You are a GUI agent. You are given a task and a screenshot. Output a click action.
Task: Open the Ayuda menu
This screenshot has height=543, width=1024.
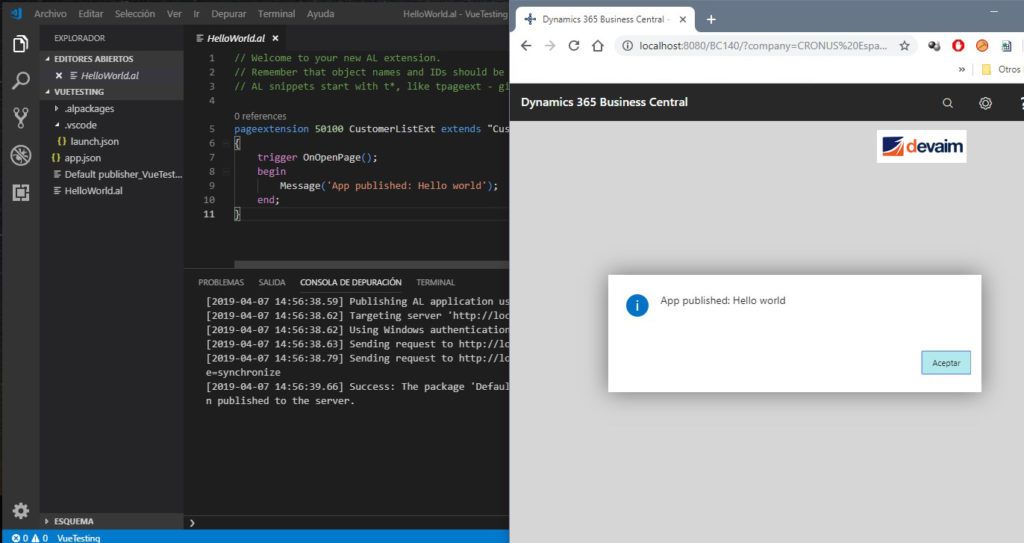point(320,14)
